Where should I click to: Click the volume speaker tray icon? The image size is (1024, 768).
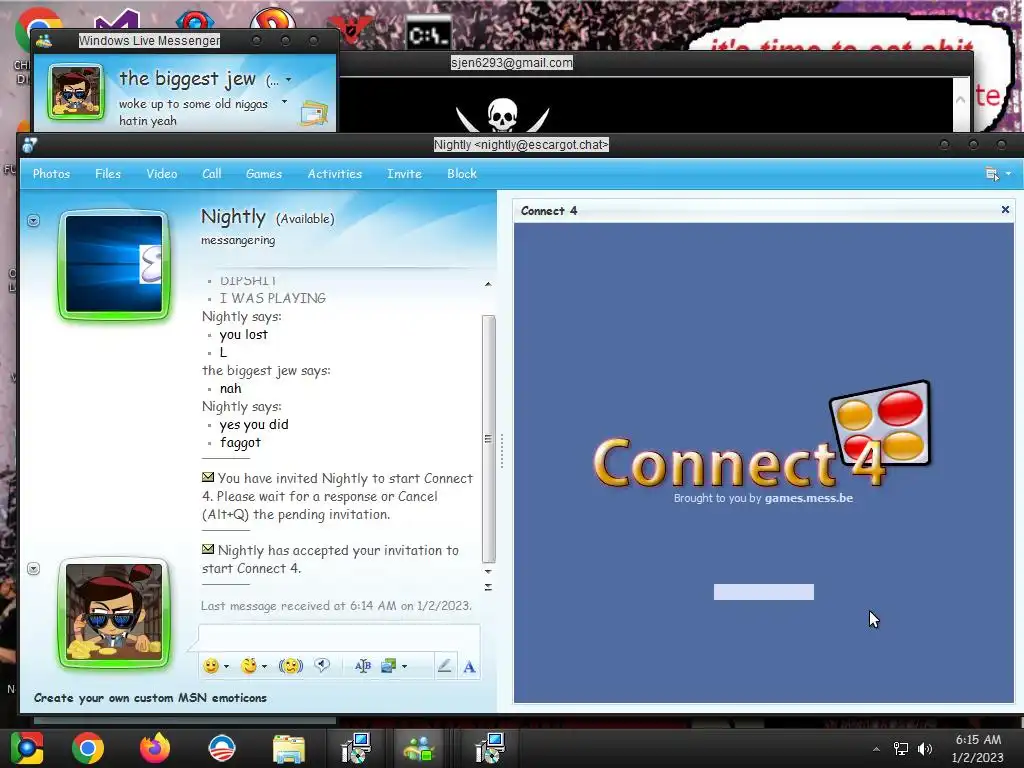pyautogui.click(x=924, y=749)
